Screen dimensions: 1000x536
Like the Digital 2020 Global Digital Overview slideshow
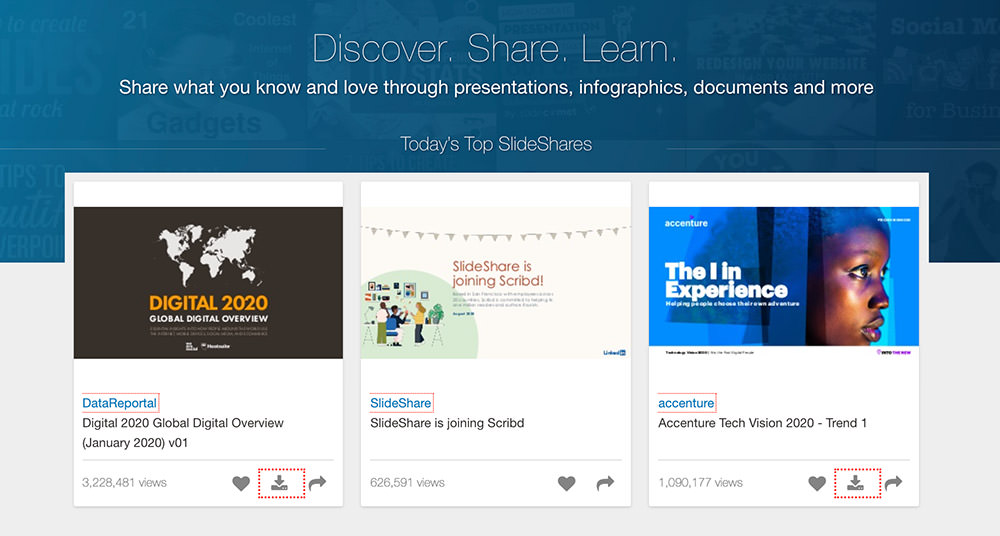coord(241,483)
